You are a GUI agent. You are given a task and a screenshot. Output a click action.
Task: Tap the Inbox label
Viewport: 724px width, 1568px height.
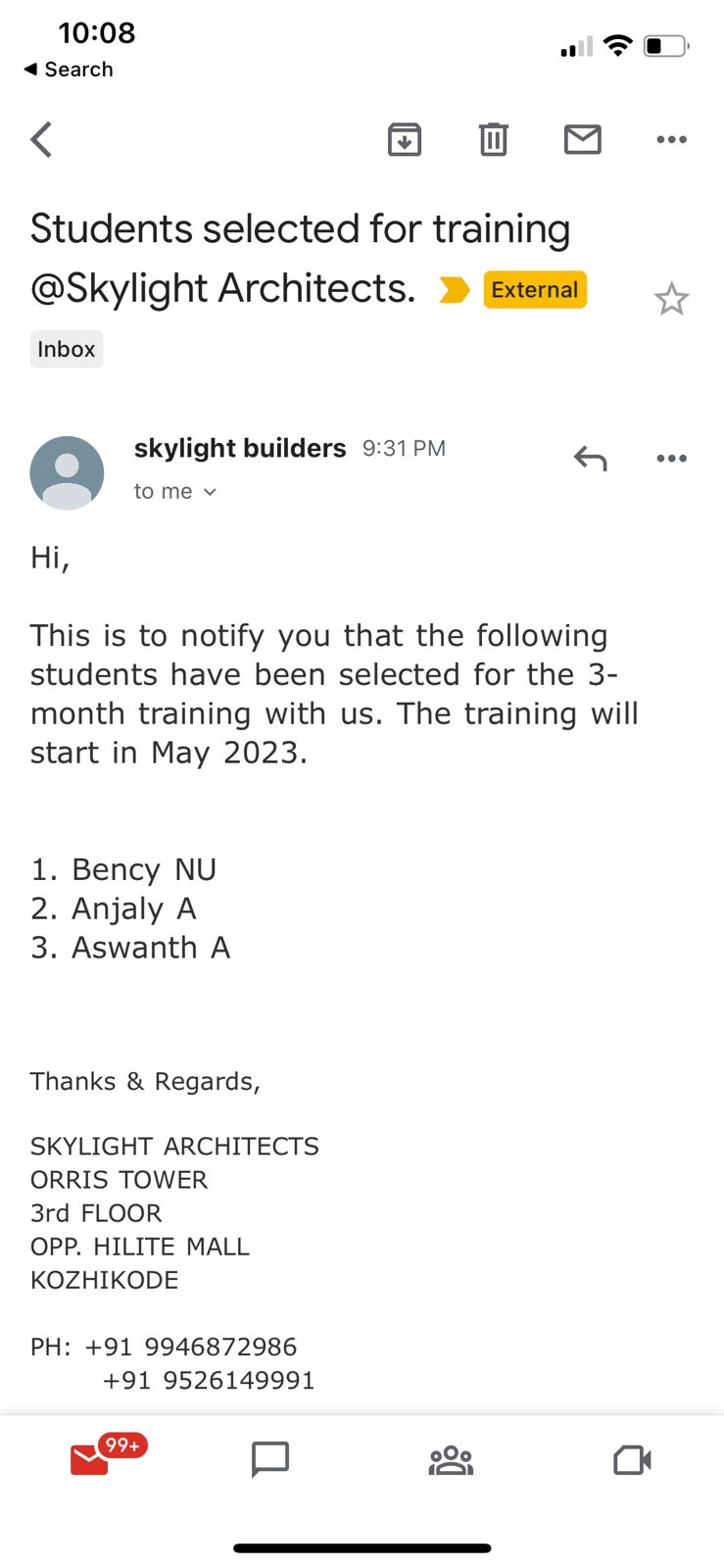[x=67, y=349]
